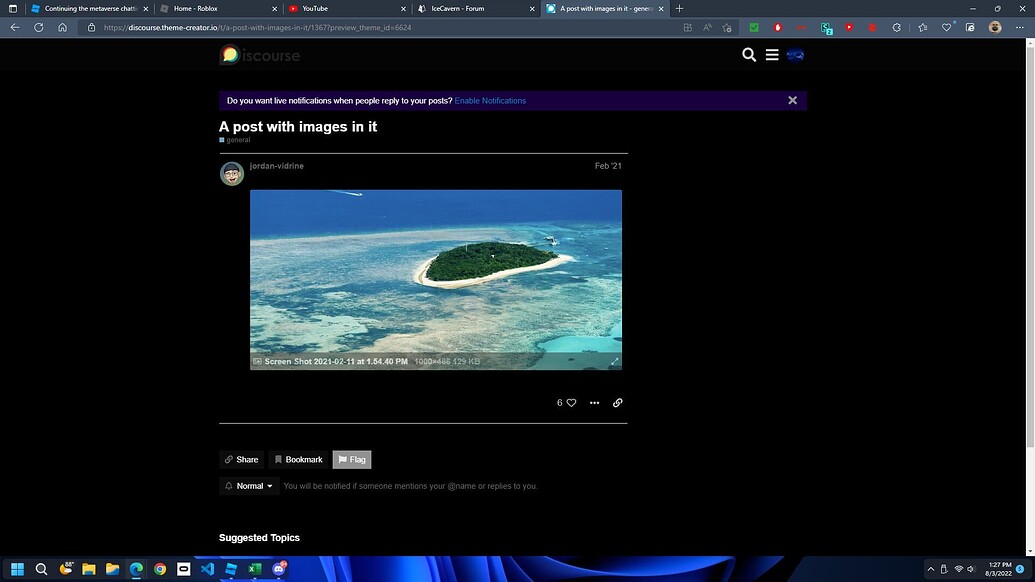Copy post link with chain icon
The image size is (1035, 582).
pos(618,403)
